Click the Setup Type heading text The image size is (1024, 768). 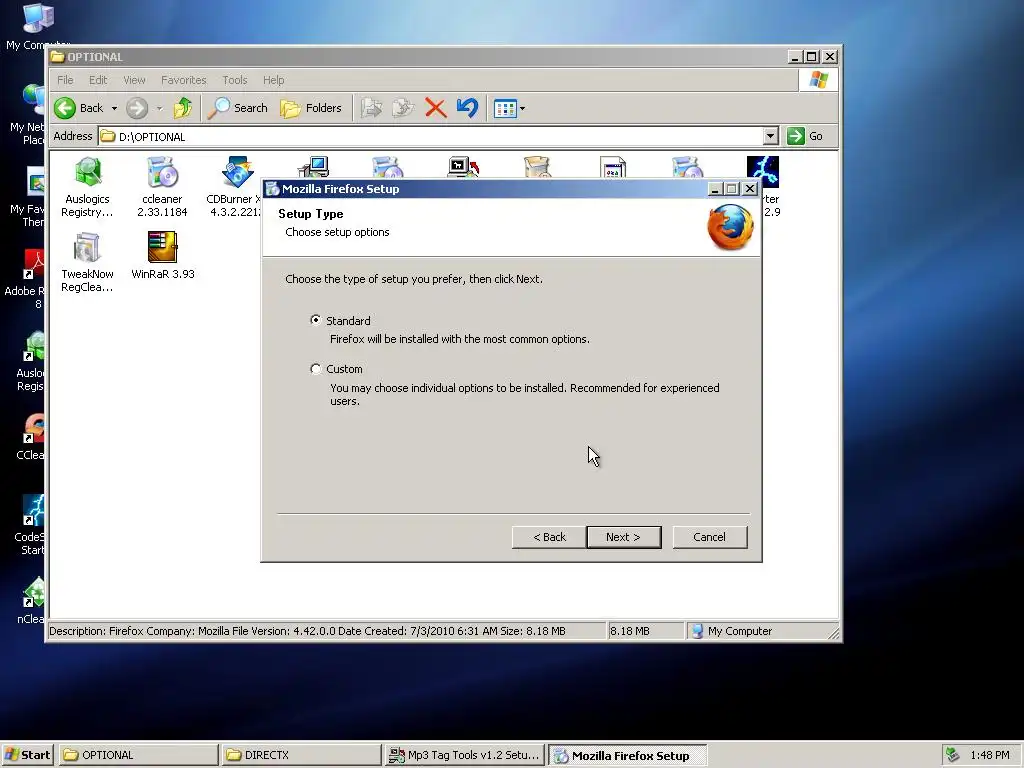[x=311, y=214]
